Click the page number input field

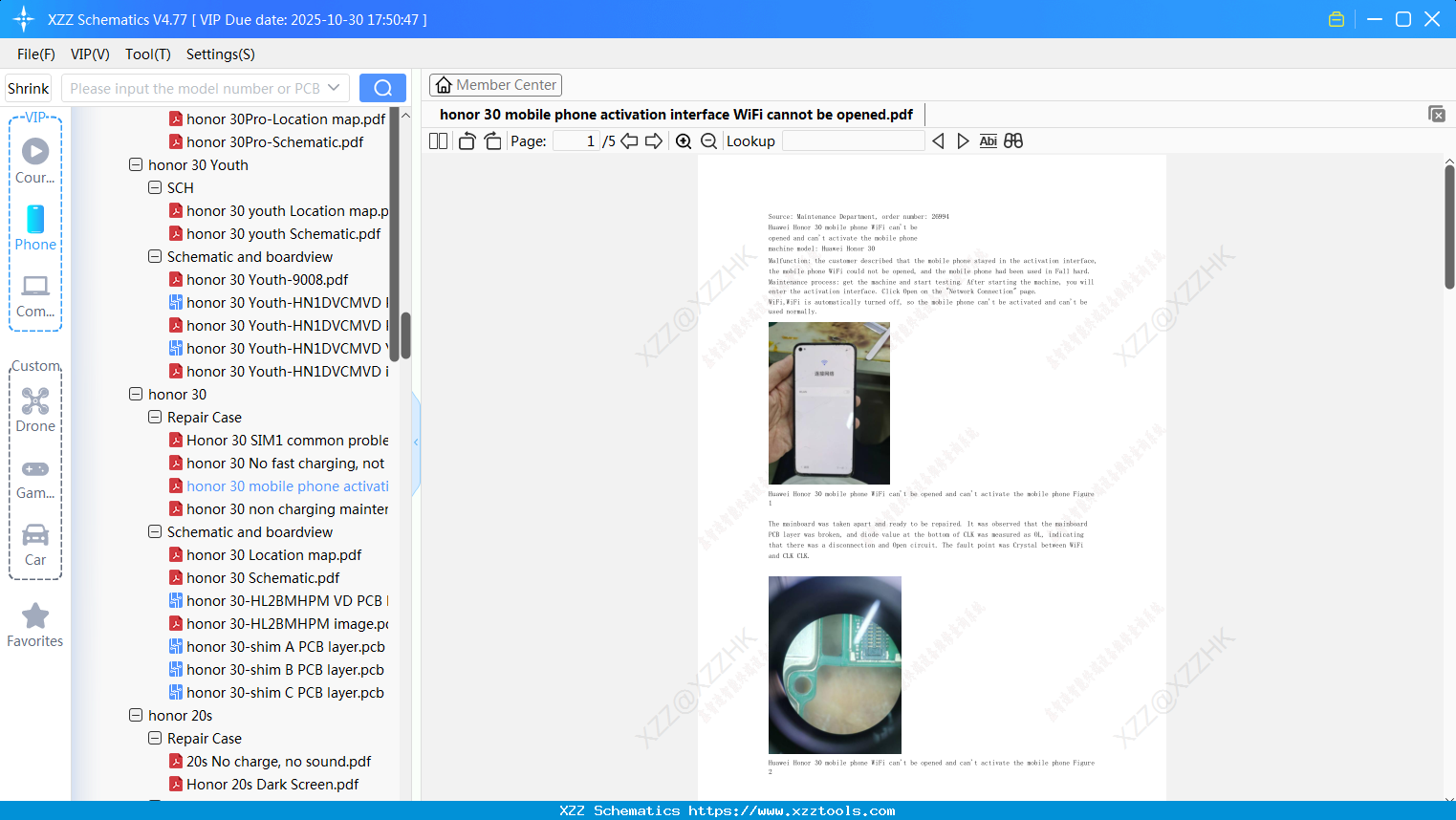tap(576, 141)
